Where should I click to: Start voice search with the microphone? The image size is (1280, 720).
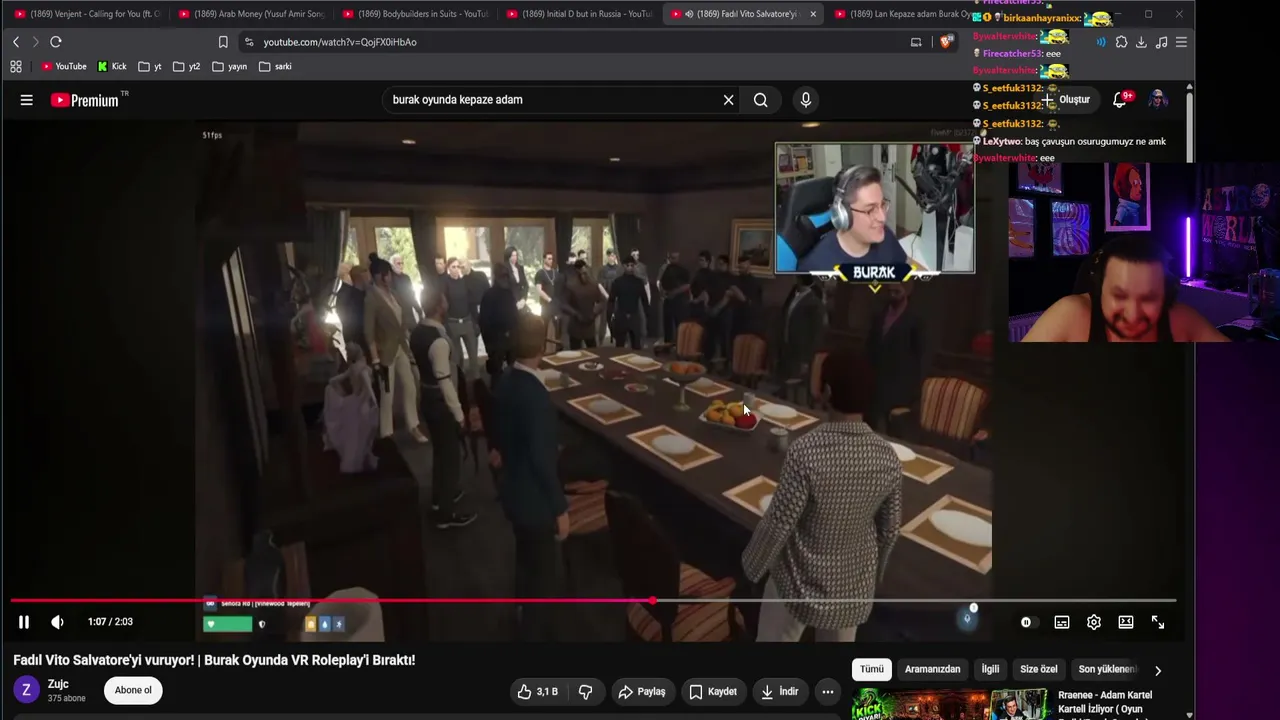tap(806, 100)
